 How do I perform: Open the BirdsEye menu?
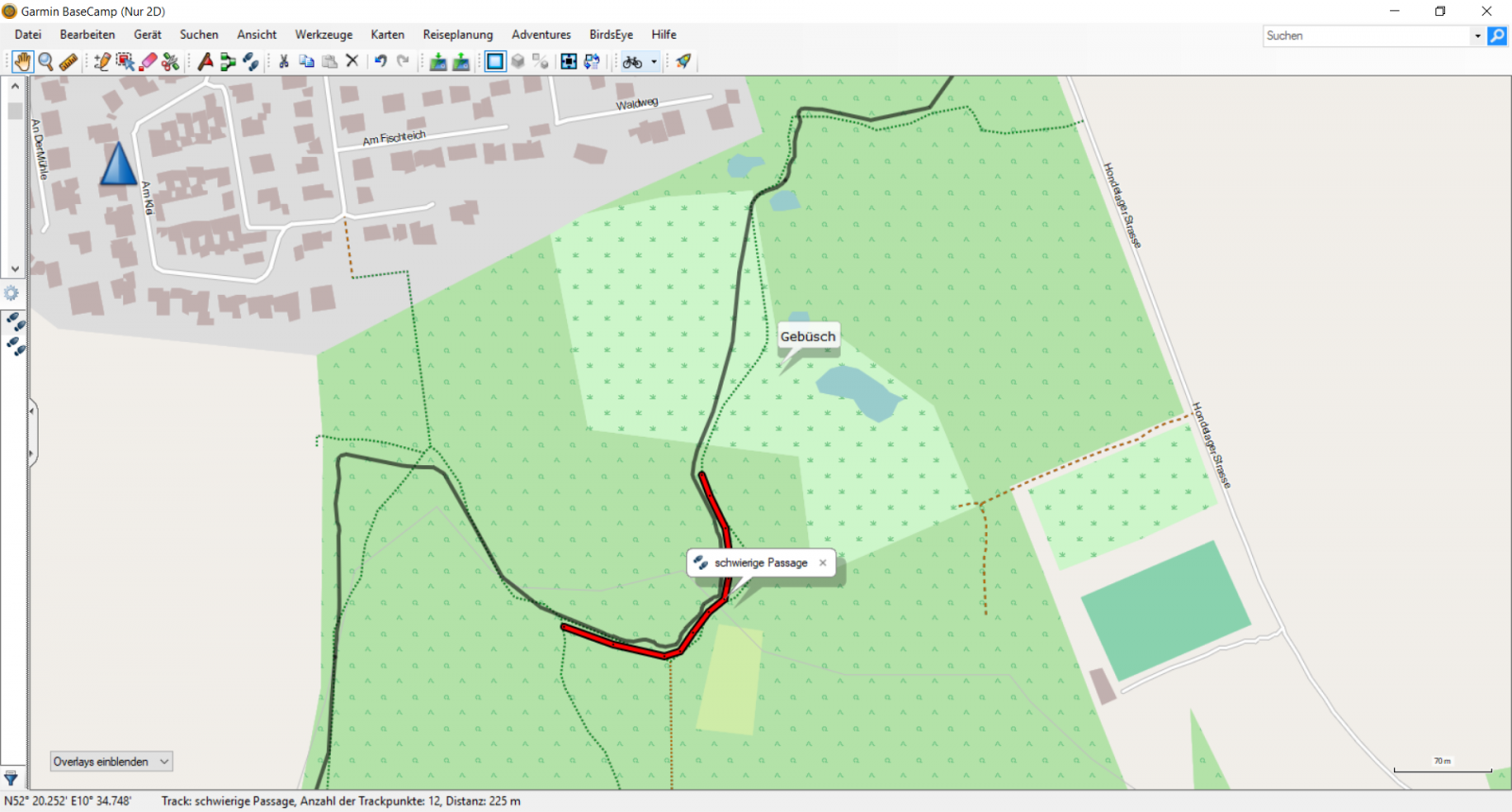611,35
